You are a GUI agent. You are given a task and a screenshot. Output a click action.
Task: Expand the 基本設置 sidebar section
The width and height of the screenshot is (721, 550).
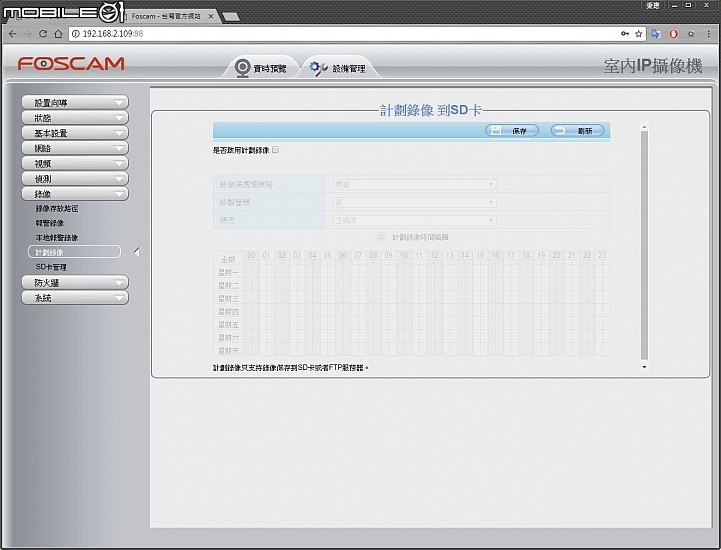tap(75, 133)
